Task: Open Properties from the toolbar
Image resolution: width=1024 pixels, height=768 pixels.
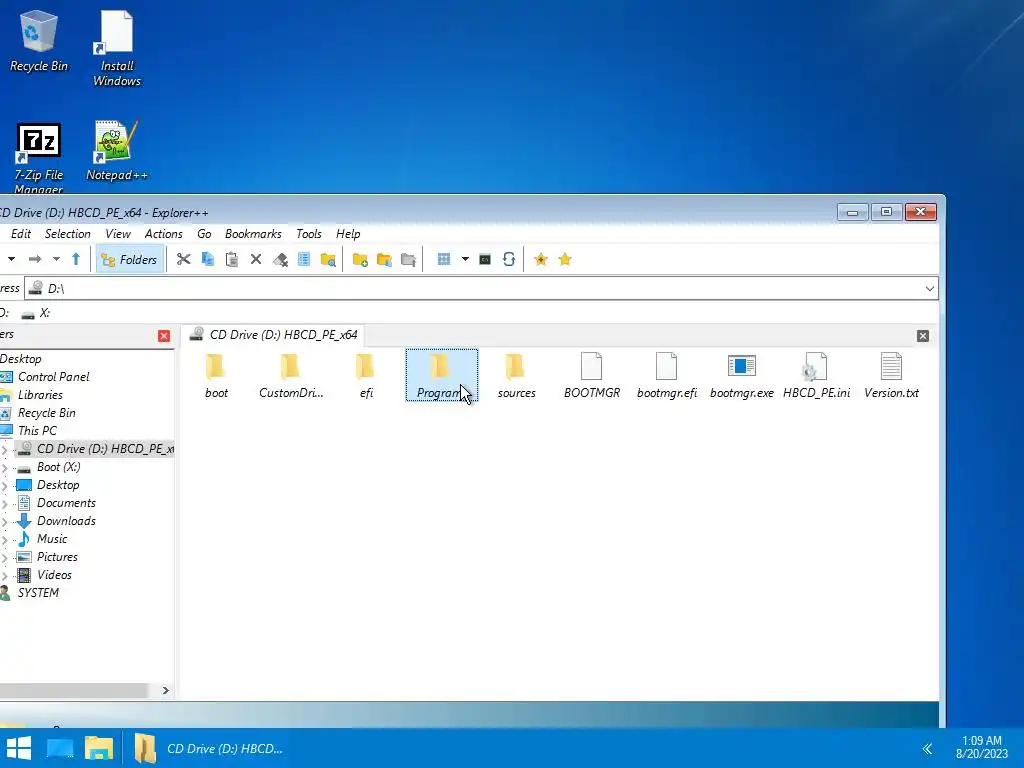Action: tap(304, 259)
